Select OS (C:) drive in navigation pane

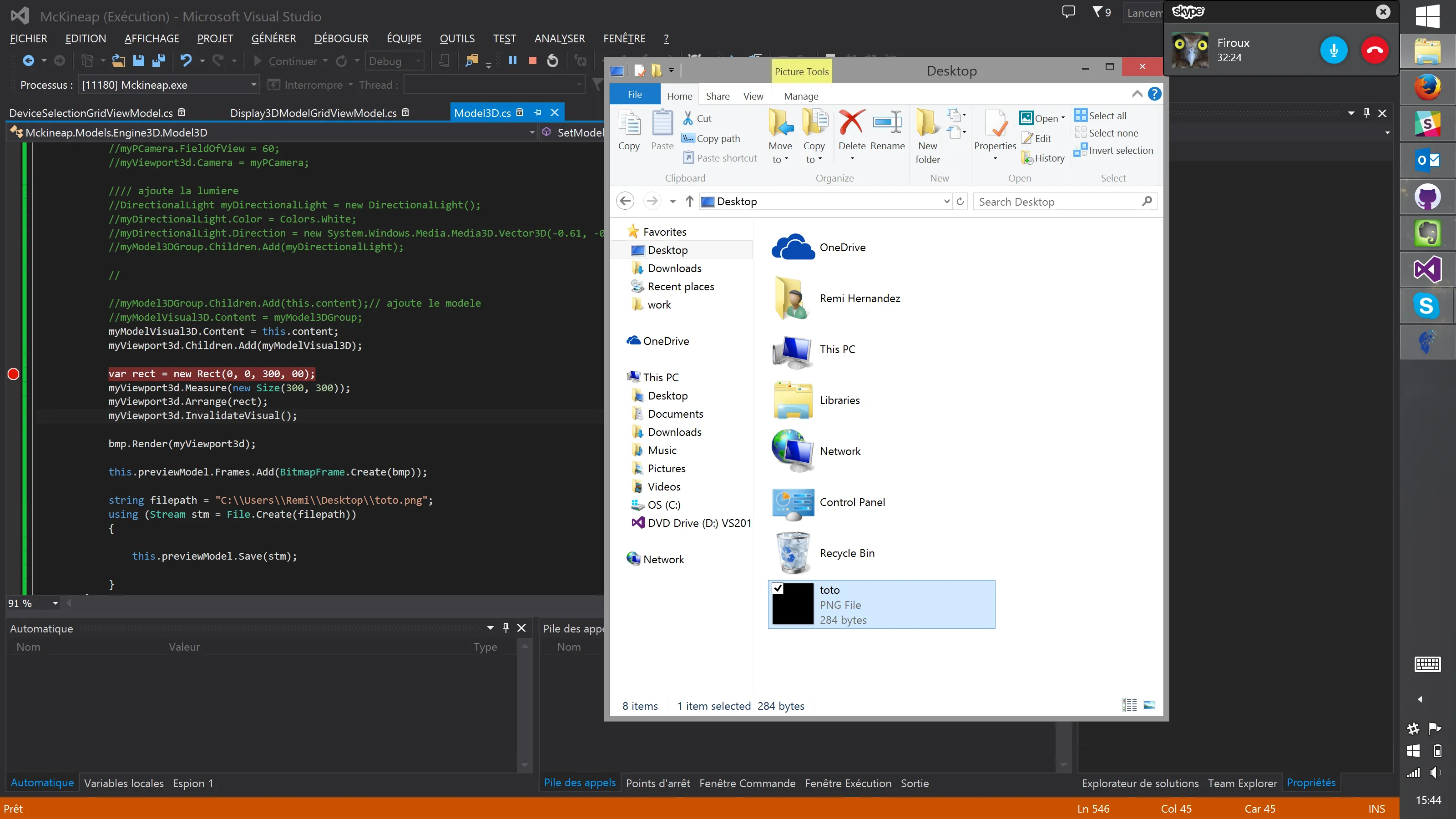pos(663,505)
